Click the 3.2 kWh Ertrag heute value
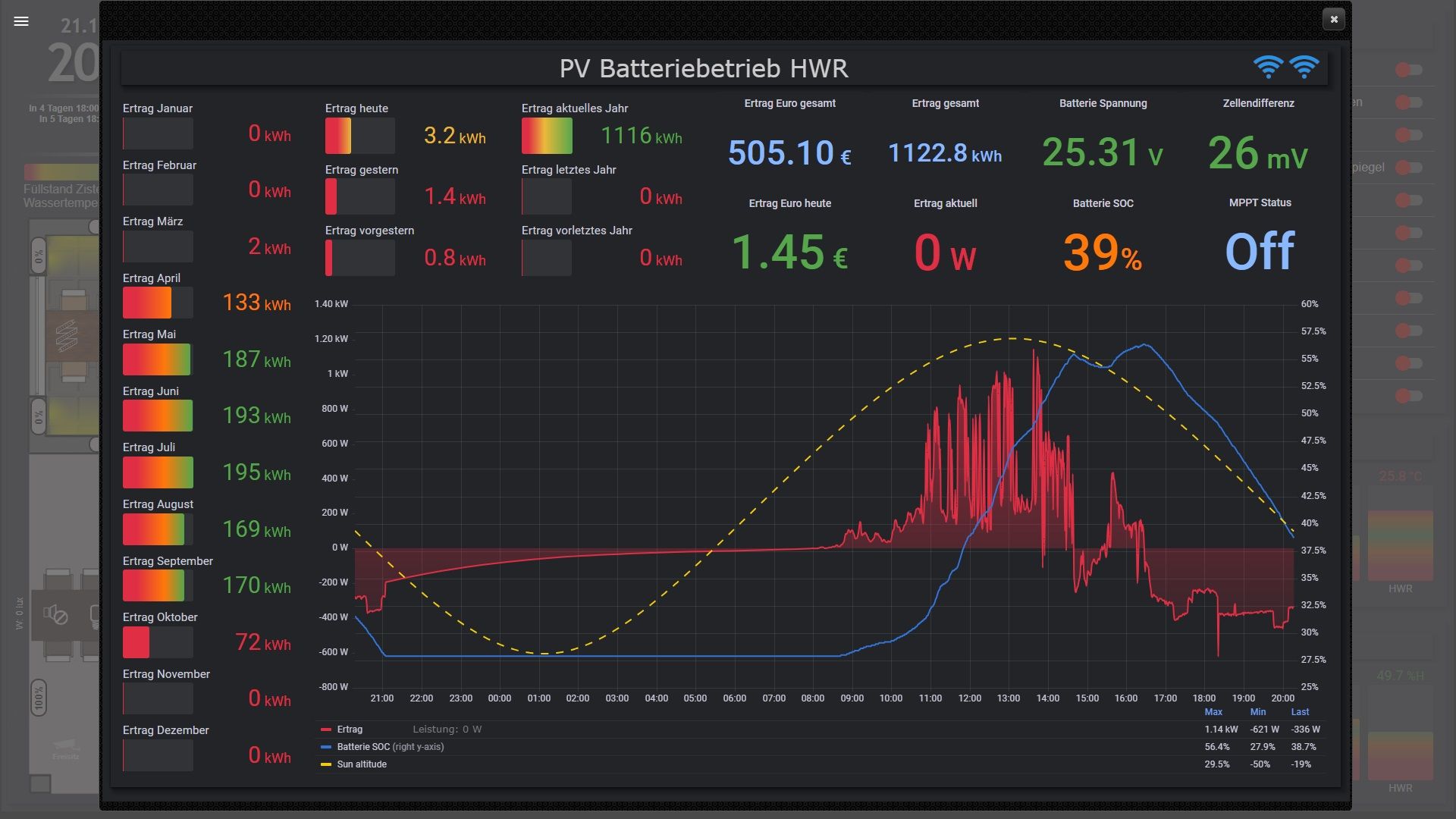1456x819 pixels. click(455, 136)
